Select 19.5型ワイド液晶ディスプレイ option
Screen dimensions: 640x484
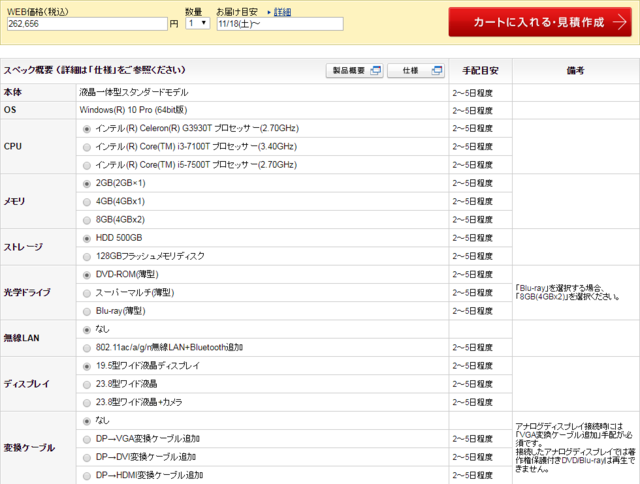point(87,366)
